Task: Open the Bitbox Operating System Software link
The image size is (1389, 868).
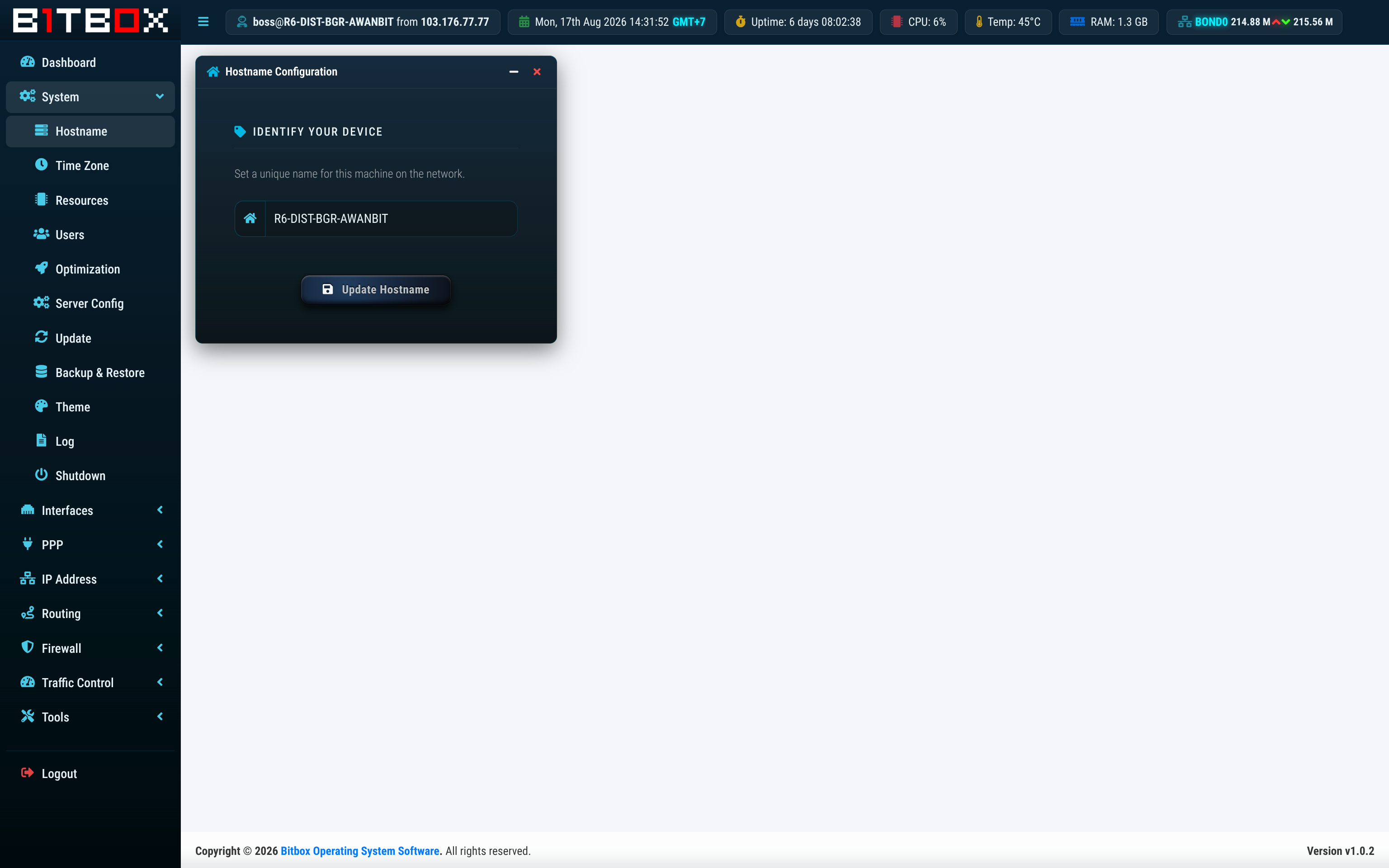Action: point(360,851)
